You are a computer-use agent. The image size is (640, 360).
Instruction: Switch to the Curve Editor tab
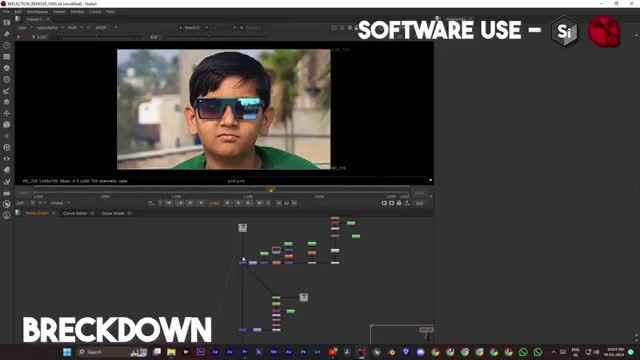[75, 213]
